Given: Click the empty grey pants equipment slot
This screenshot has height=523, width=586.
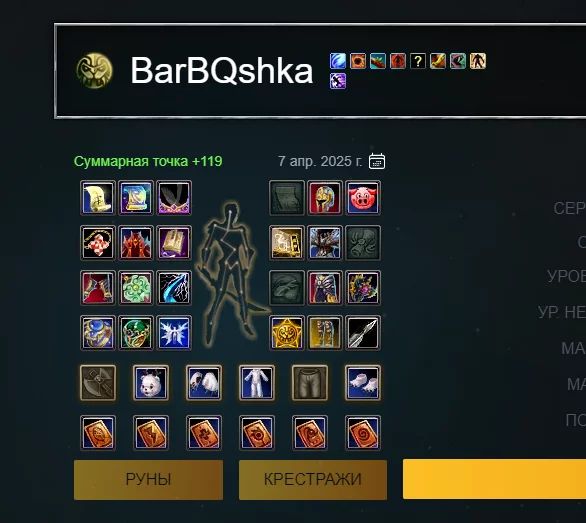Looking at the screenshot, I should [309, 383].
